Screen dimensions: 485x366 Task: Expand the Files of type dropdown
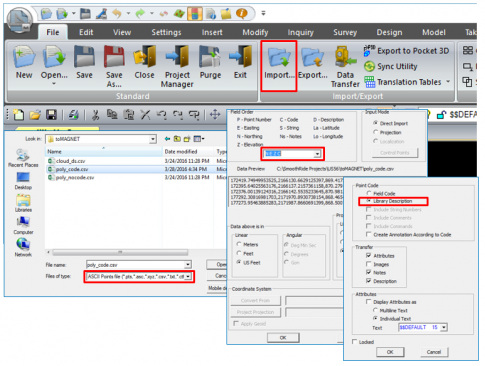click(188, 276)
